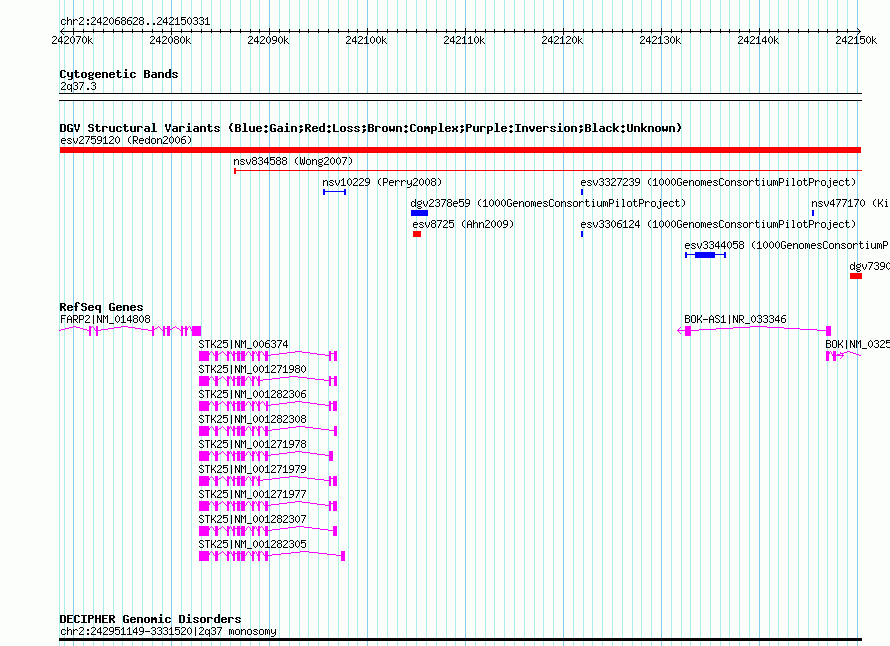Click the DECIPHER Genomic Disorders track title
The image size is (890, 646).
150,619
